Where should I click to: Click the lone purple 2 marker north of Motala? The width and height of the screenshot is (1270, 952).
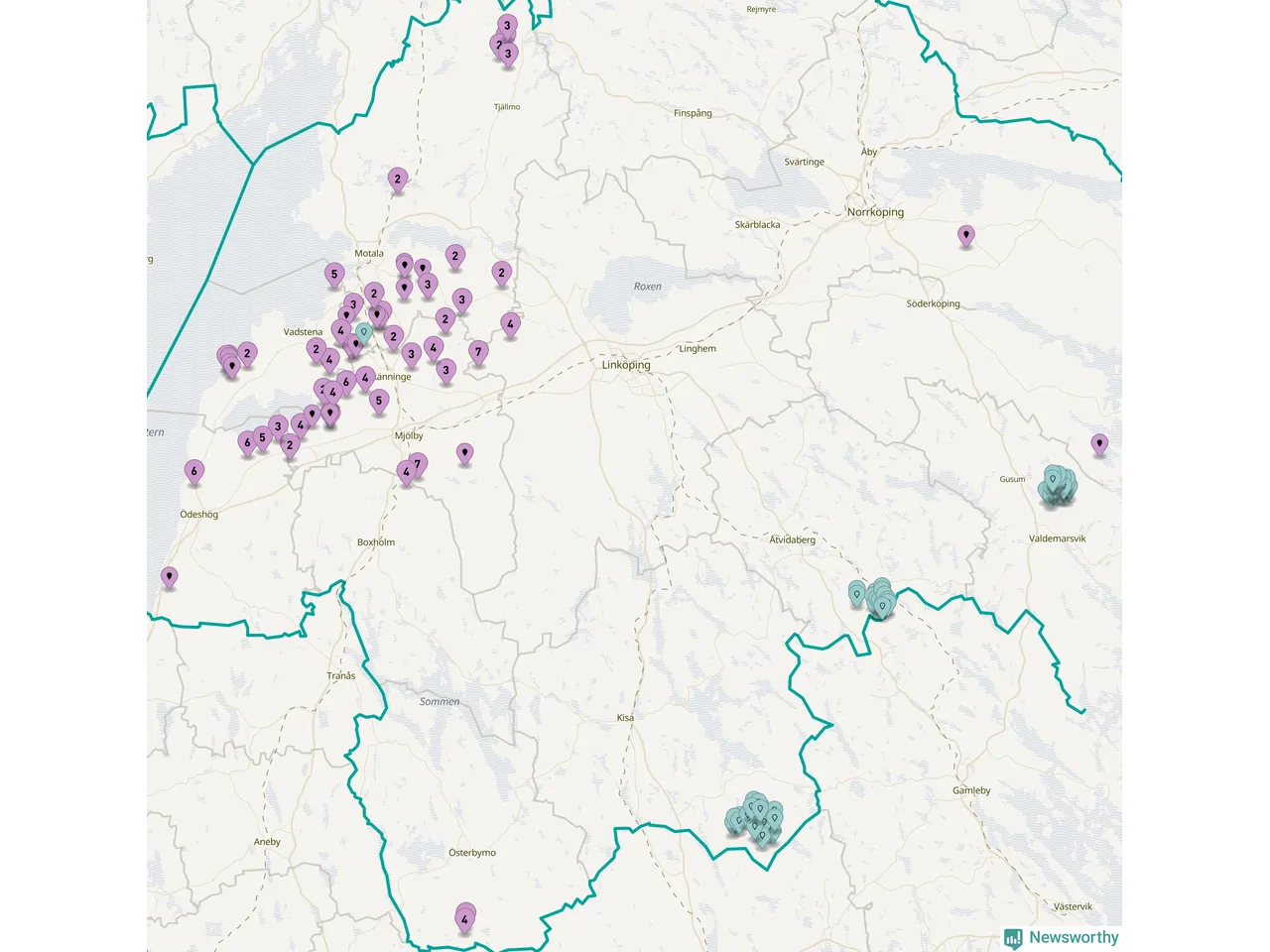[x=398, y=179]
